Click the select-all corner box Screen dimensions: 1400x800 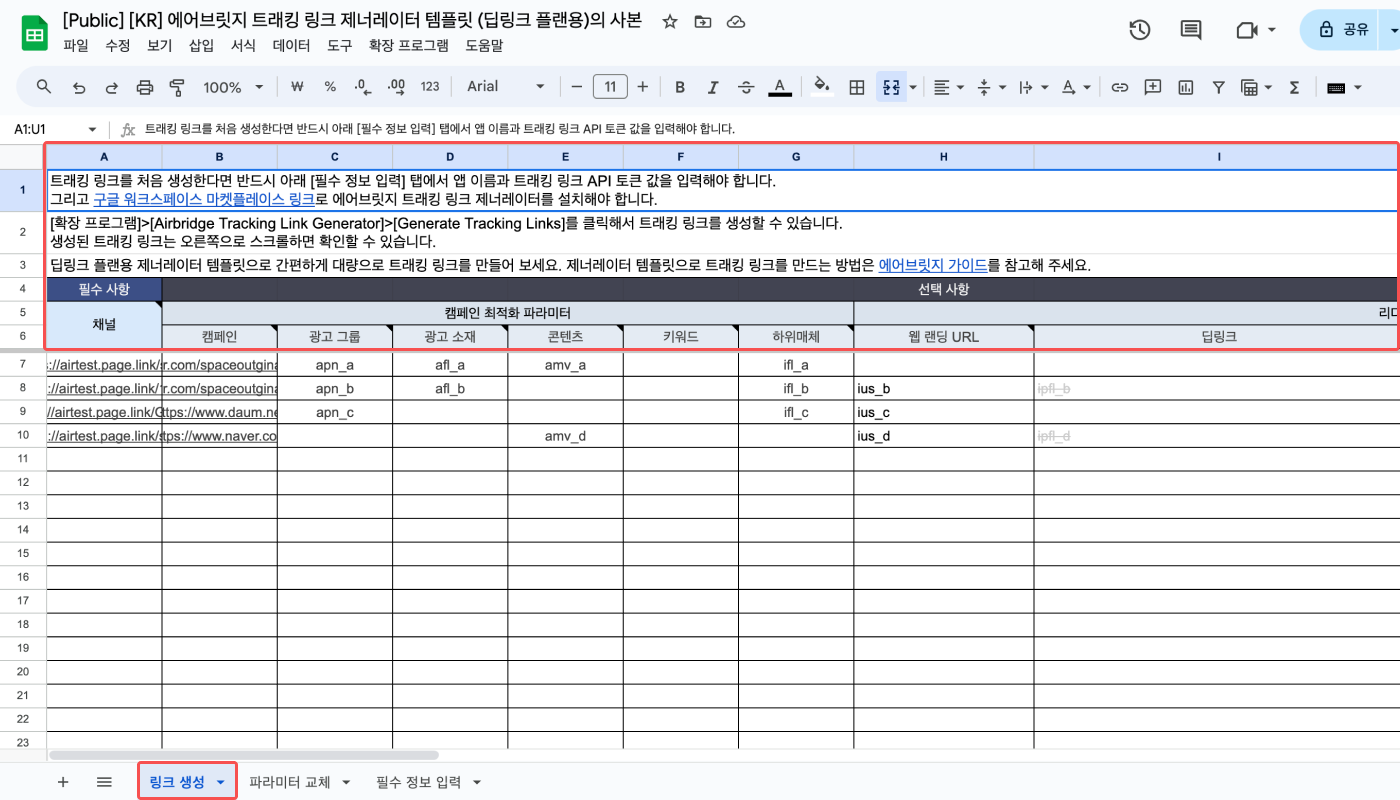tap(23, 157)
